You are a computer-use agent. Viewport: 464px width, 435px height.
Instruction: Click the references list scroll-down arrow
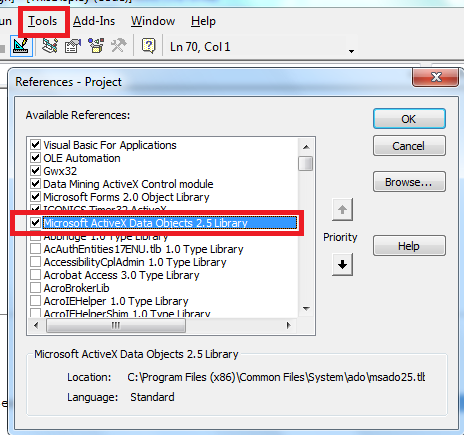306,309
